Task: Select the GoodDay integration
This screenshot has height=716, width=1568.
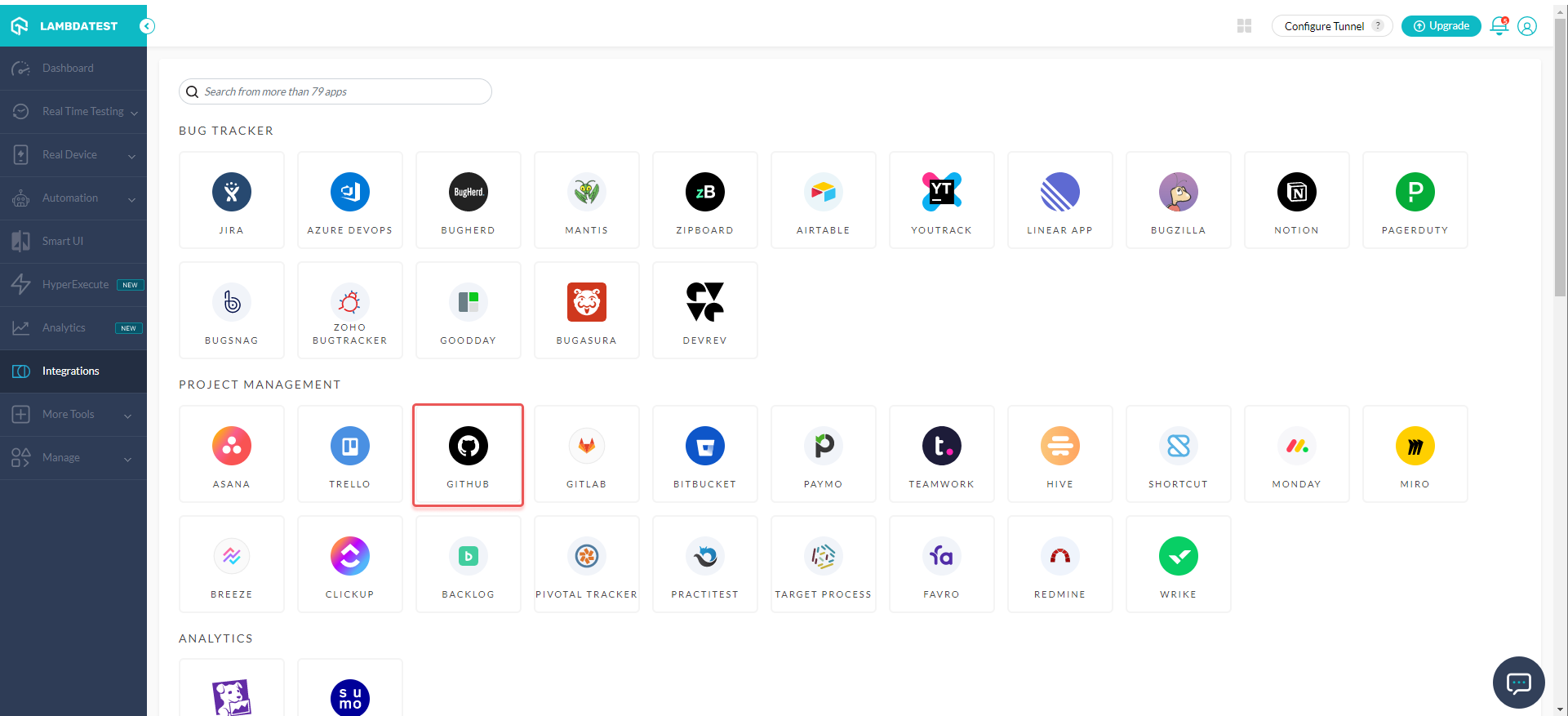Action: click(x=469, y=310)
